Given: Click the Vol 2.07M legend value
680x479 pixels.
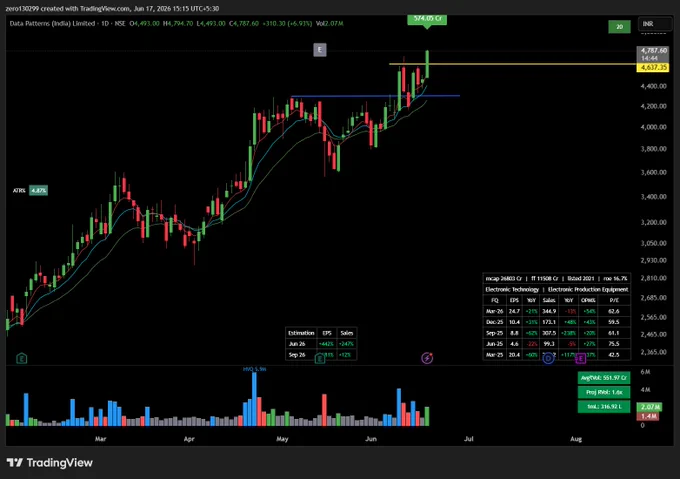Looking at the screenshot, I should (x=330, y=23).
